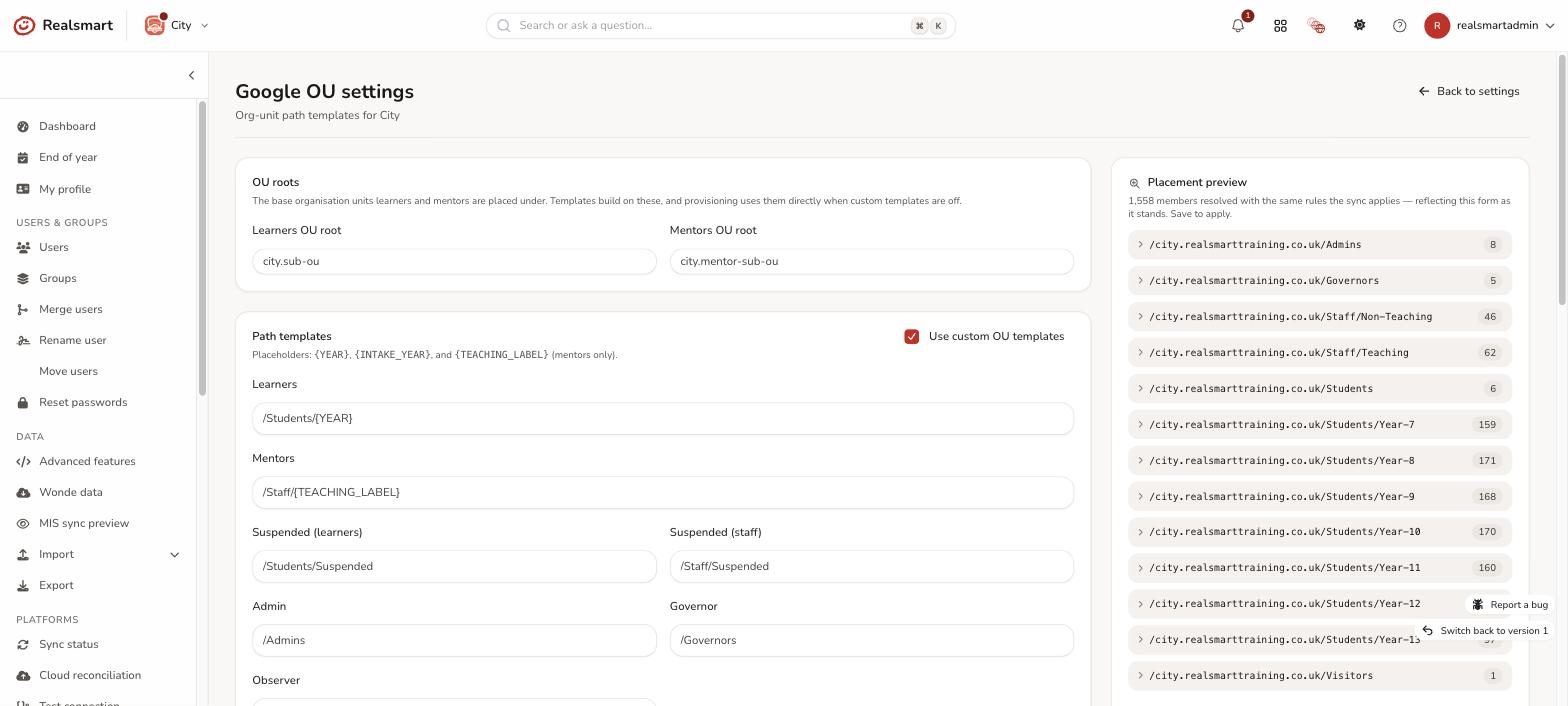
Task: Click the Suspended (staff) path field
Action: pyautogui.click(x=872, y=566)
